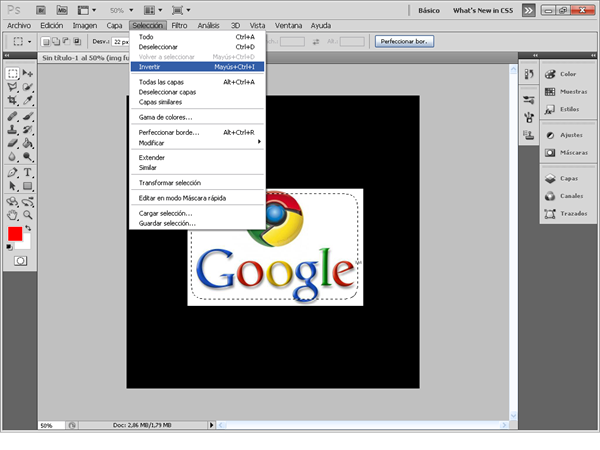Launch Bridge from the top bar

(x=42, y=8)
